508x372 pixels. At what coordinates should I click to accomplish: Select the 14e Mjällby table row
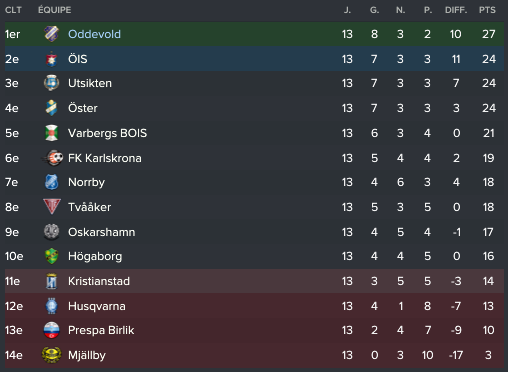pos(254,355)
